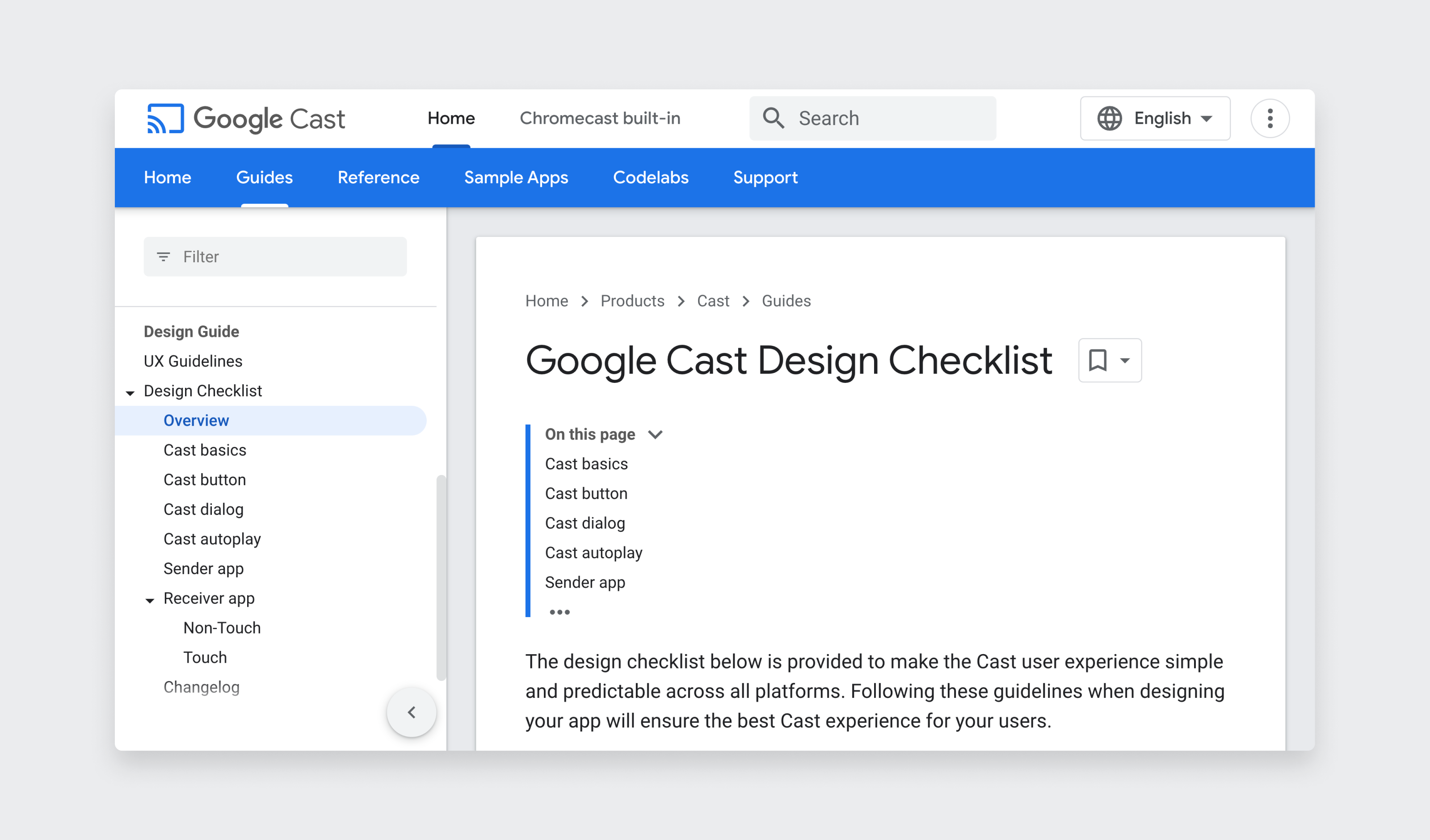Expand hidden items via three-dots ellipsis

pyautogui.click(x=559, y=612)
